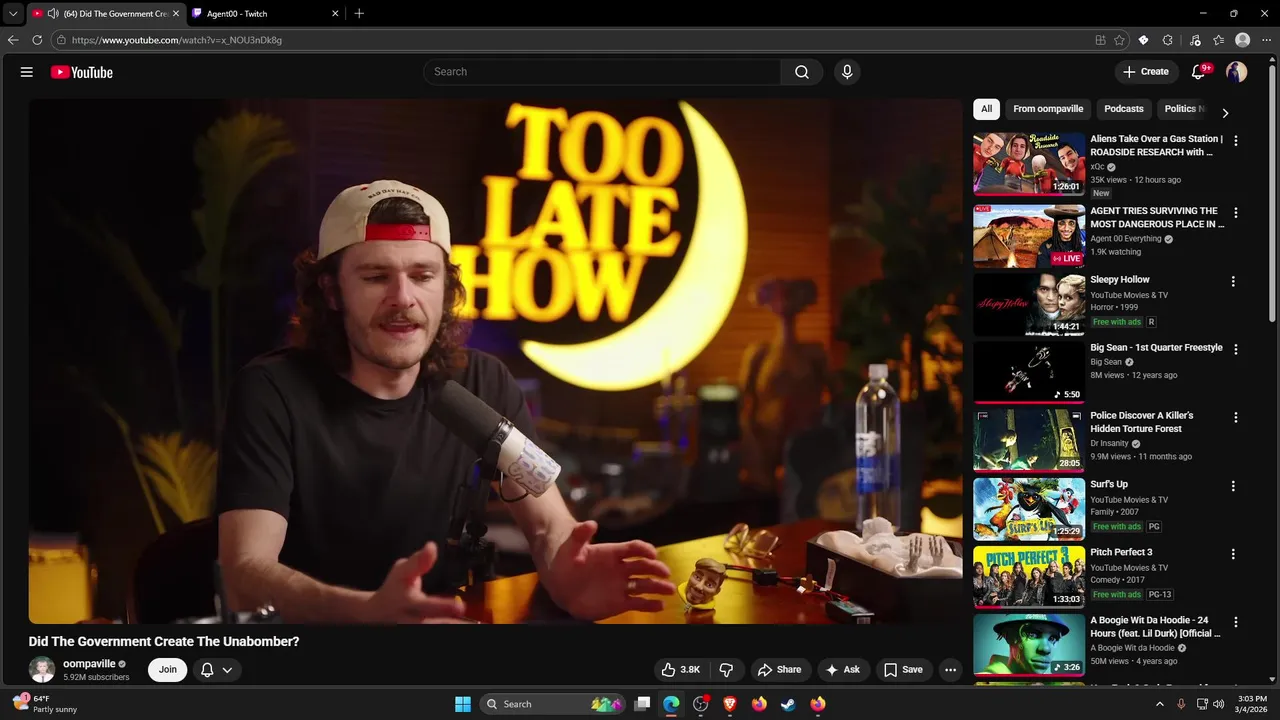
Task: Open Big Sean 1st Quarter Freestyle title
Action: (1156, 348)
